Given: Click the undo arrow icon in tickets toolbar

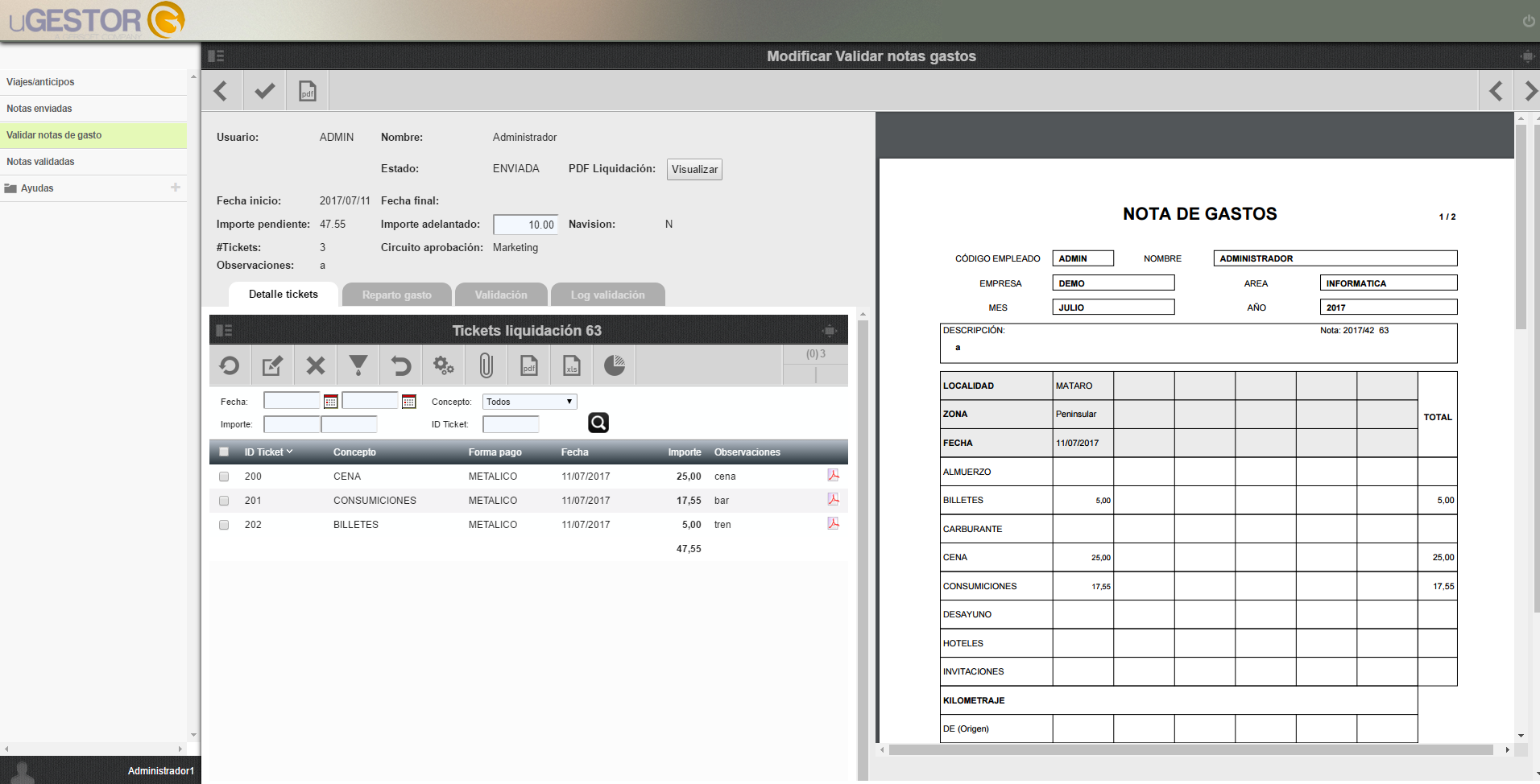Looking at the screenshot, I should pos(400,365).
